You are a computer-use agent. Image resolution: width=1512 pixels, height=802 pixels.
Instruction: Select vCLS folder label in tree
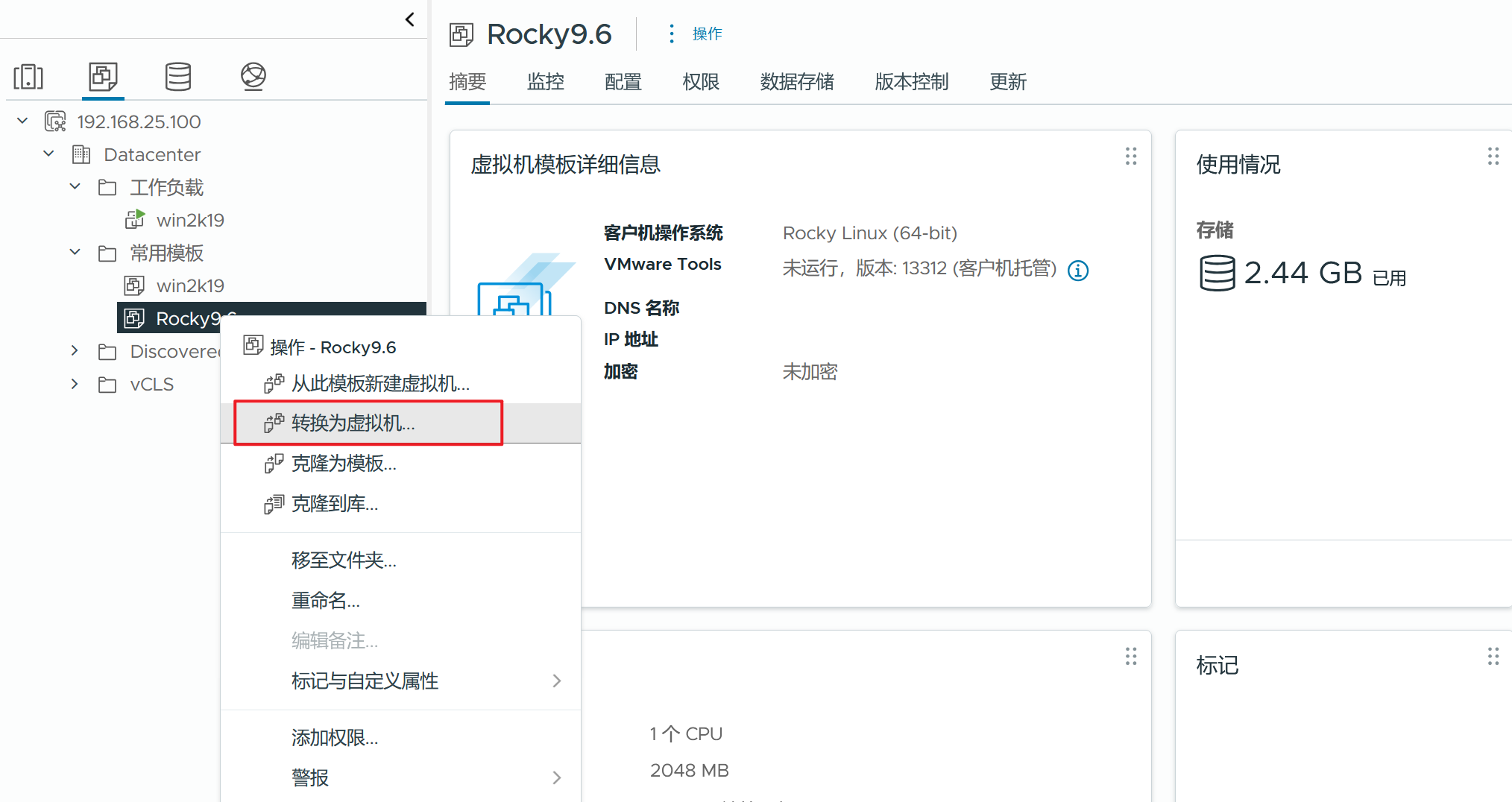click(152, 384)
